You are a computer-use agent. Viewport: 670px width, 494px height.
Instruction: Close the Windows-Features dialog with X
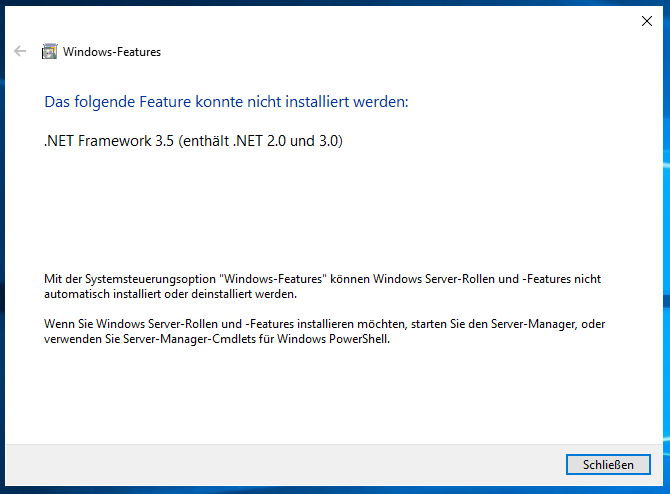click(647, 21)
